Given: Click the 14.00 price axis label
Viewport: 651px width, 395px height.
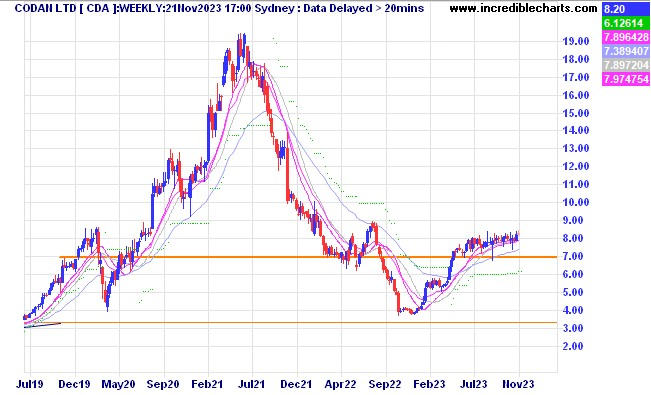Looking at the screenshot, I should coord(575,130).
